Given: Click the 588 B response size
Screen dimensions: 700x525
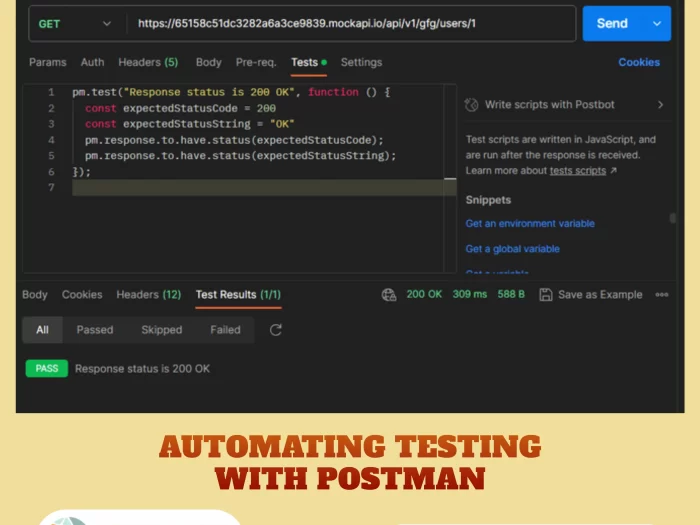Looking at the screenshot, I should click(511, 294).
